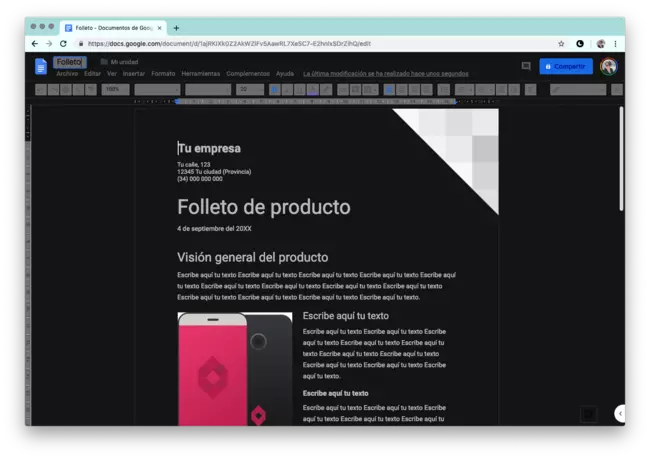
Task: Open the Google account avatar
Action: (x=608, y=67)
